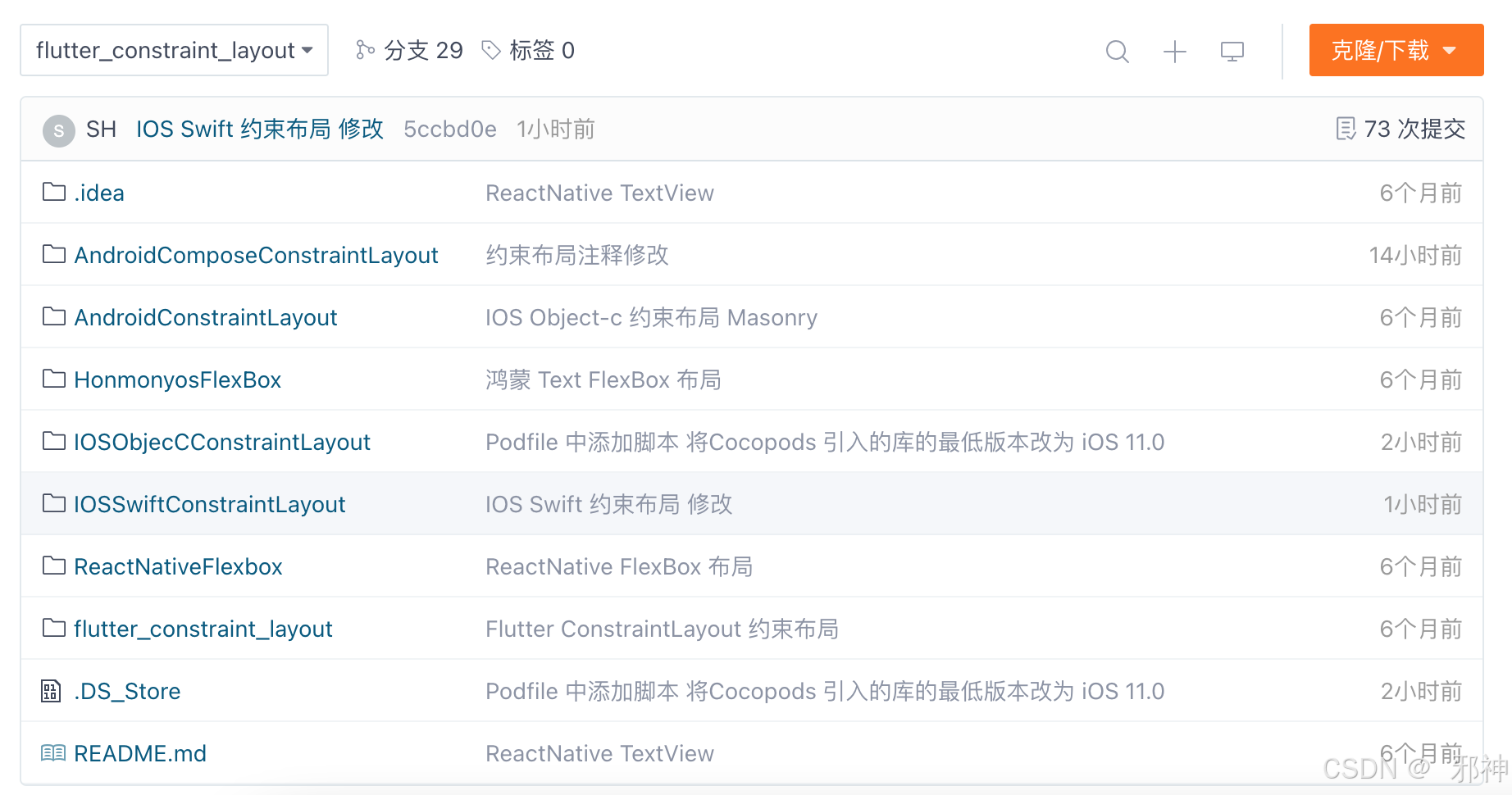Open Podfile commit message in .DS_Store row
Screen dimensions: 1512x795
[825, 691]
